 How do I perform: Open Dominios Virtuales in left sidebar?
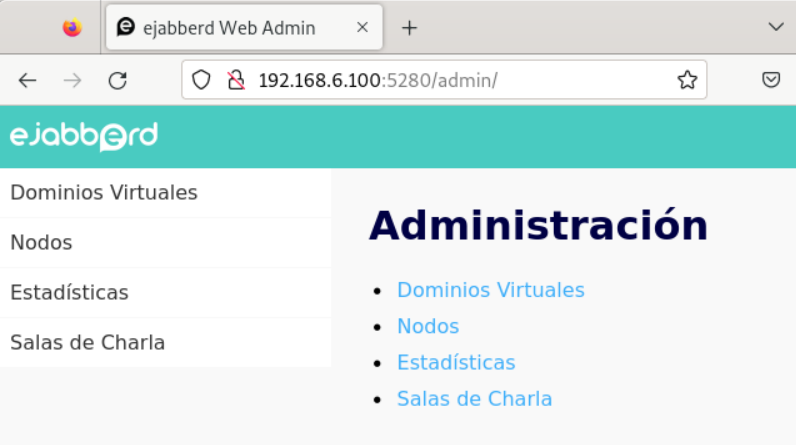(104, 192)
